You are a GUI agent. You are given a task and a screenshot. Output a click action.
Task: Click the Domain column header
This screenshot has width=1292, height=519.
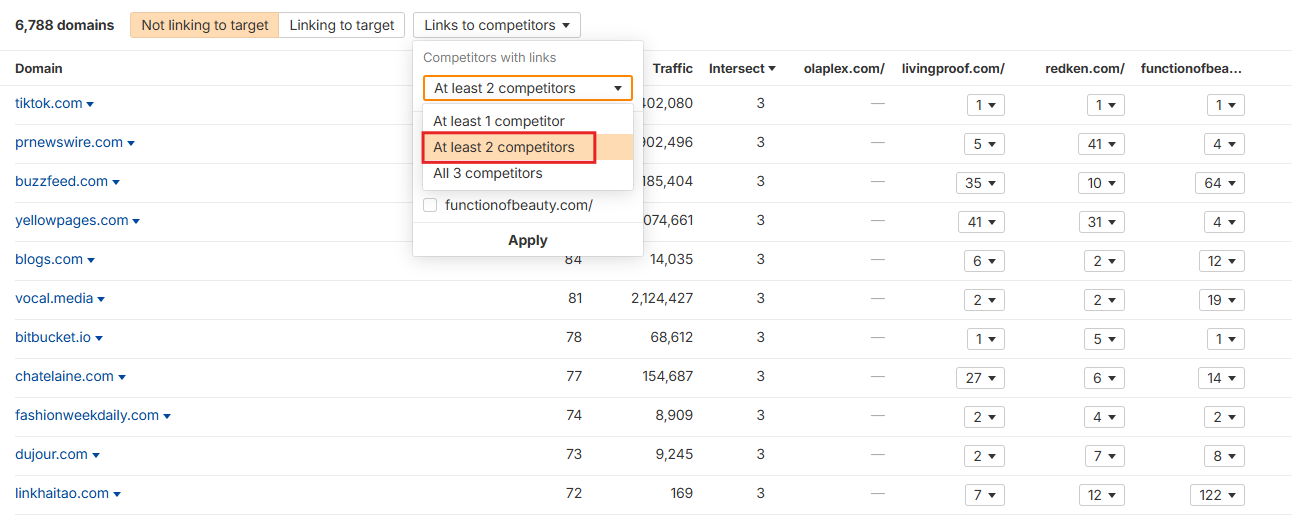39,68
